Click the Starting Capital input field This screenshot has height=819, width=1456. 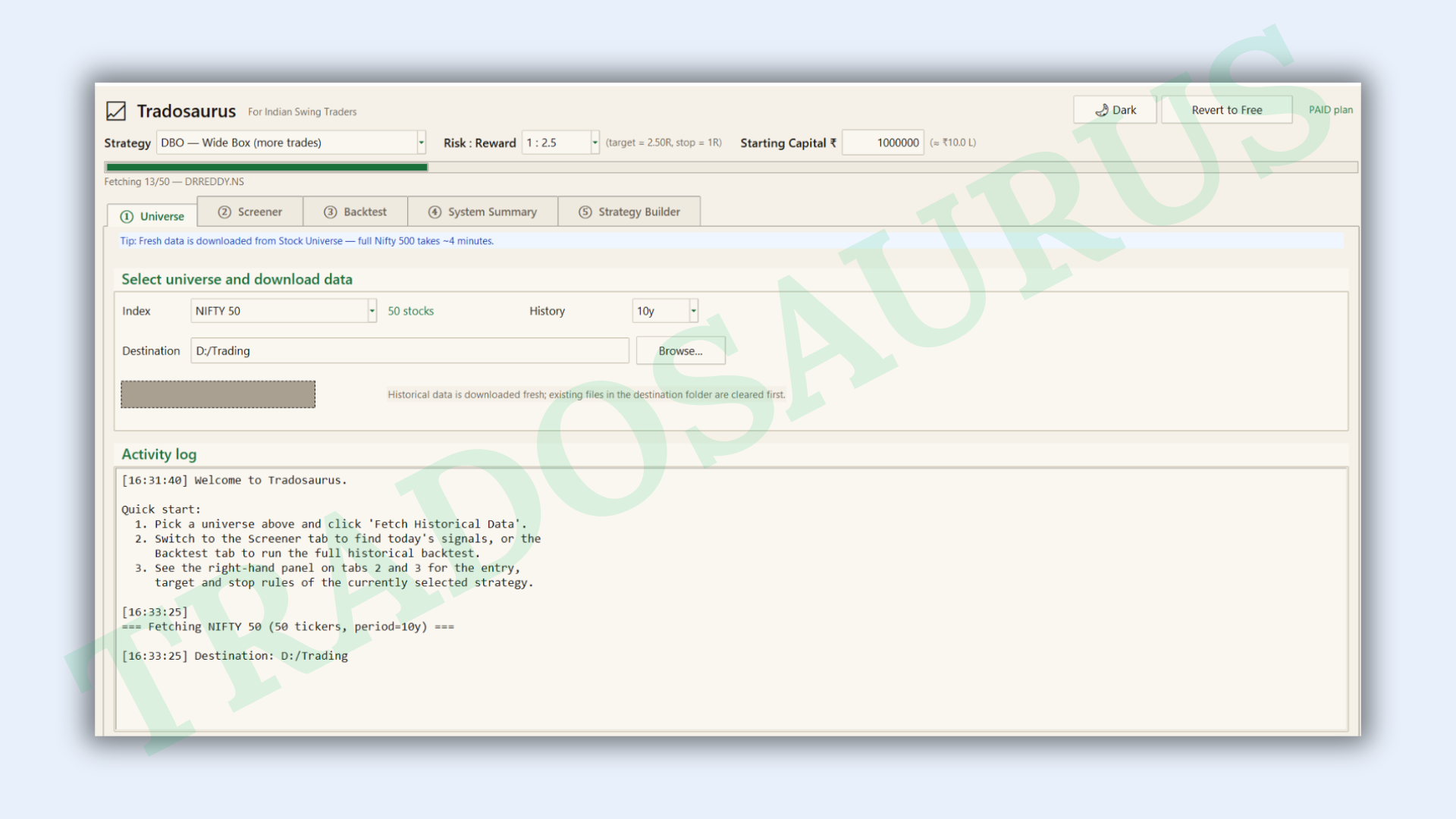click(x=883, y=143)
